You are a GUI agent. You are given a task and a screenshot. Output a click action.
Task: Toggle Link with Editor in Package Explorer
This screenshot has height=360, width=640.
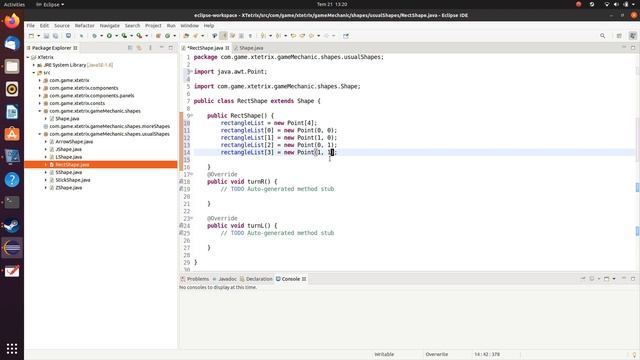[x=139, y=48]
